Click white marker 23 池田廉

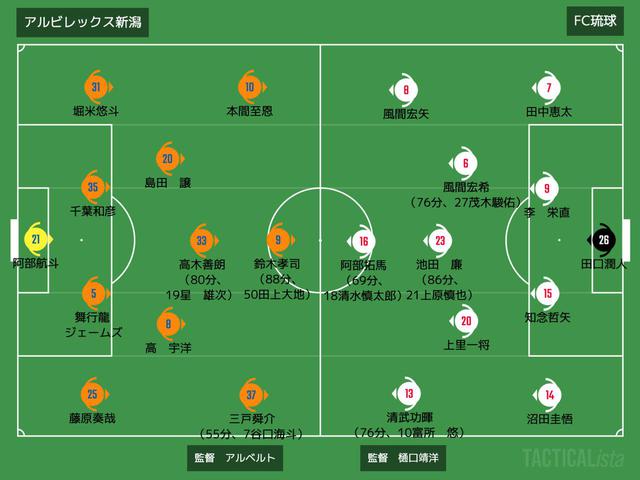[438, 240]
